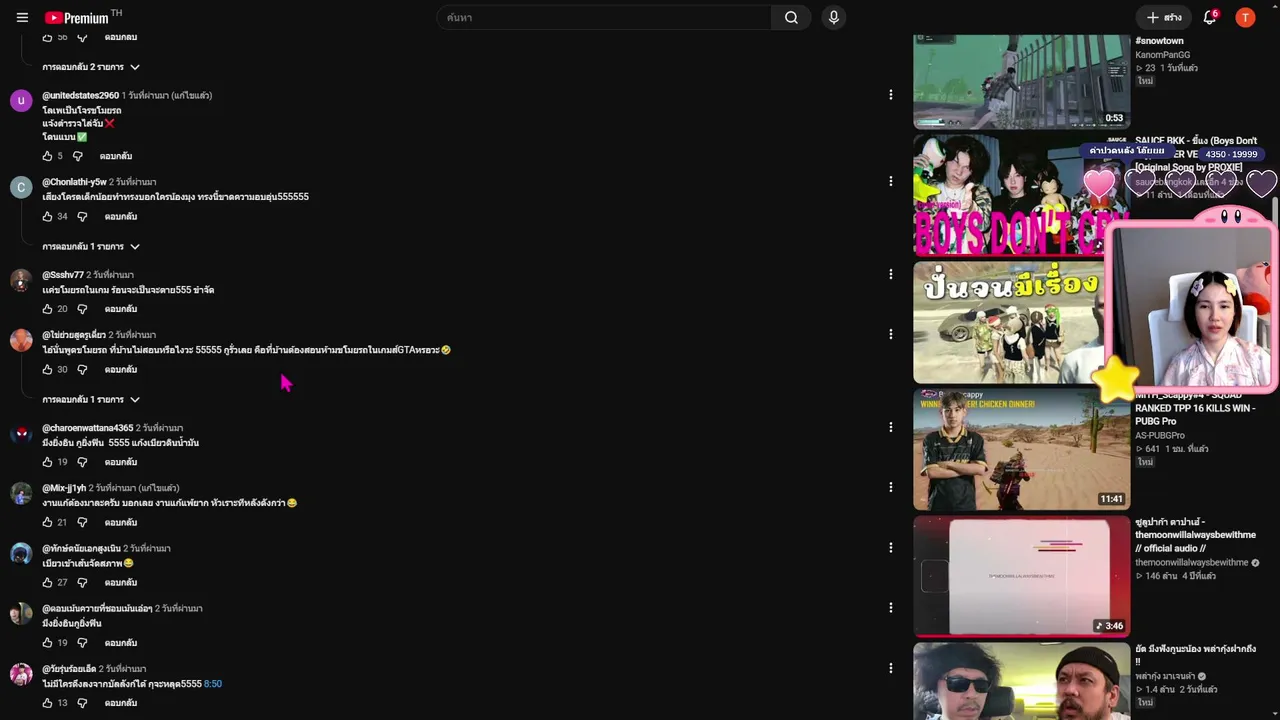1280x720 pixels.
Task: Open the notifications bell
Action: pos(1210,18)
